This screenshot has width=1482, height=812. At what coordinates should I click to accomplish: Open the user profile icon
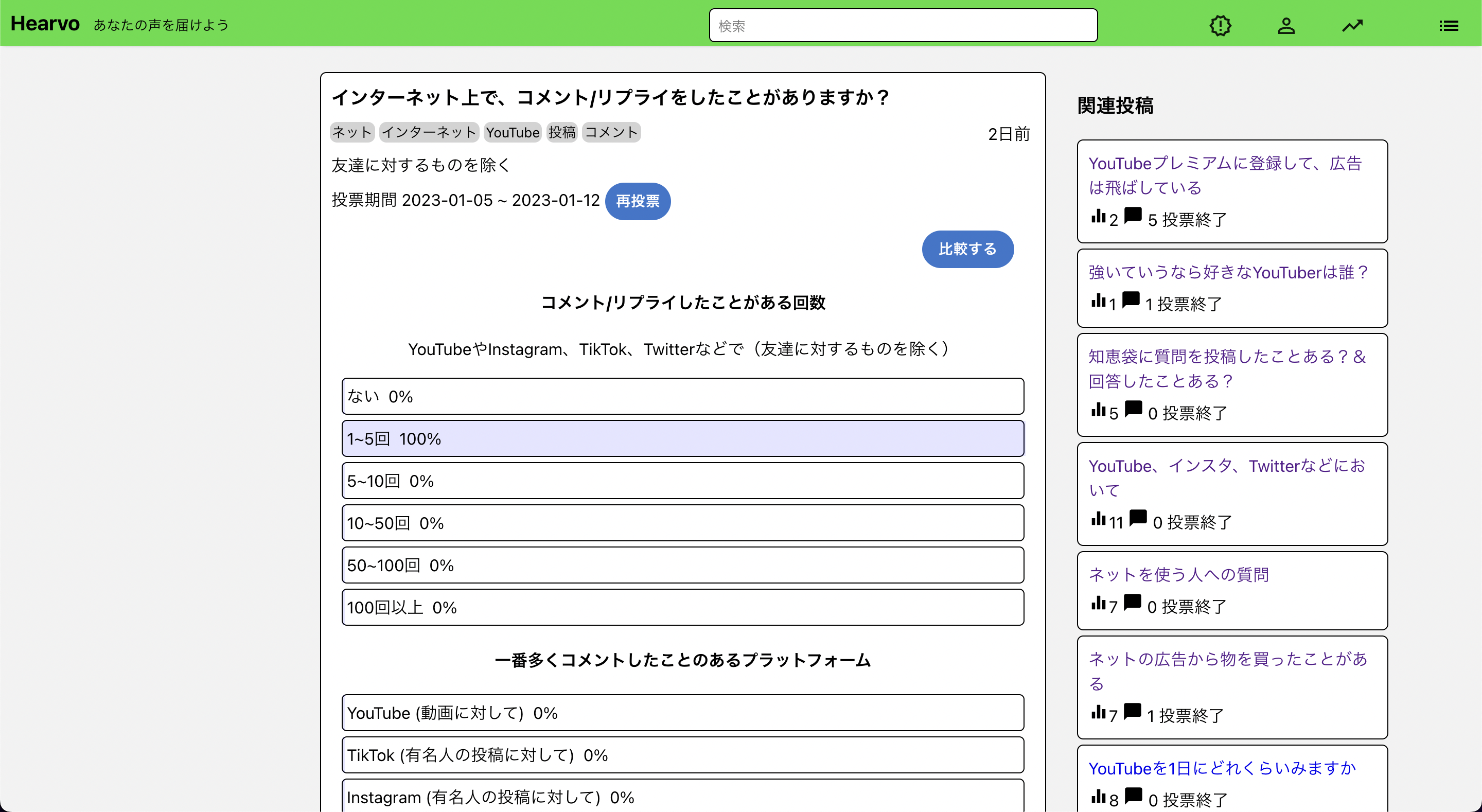tap(1286, 26)
